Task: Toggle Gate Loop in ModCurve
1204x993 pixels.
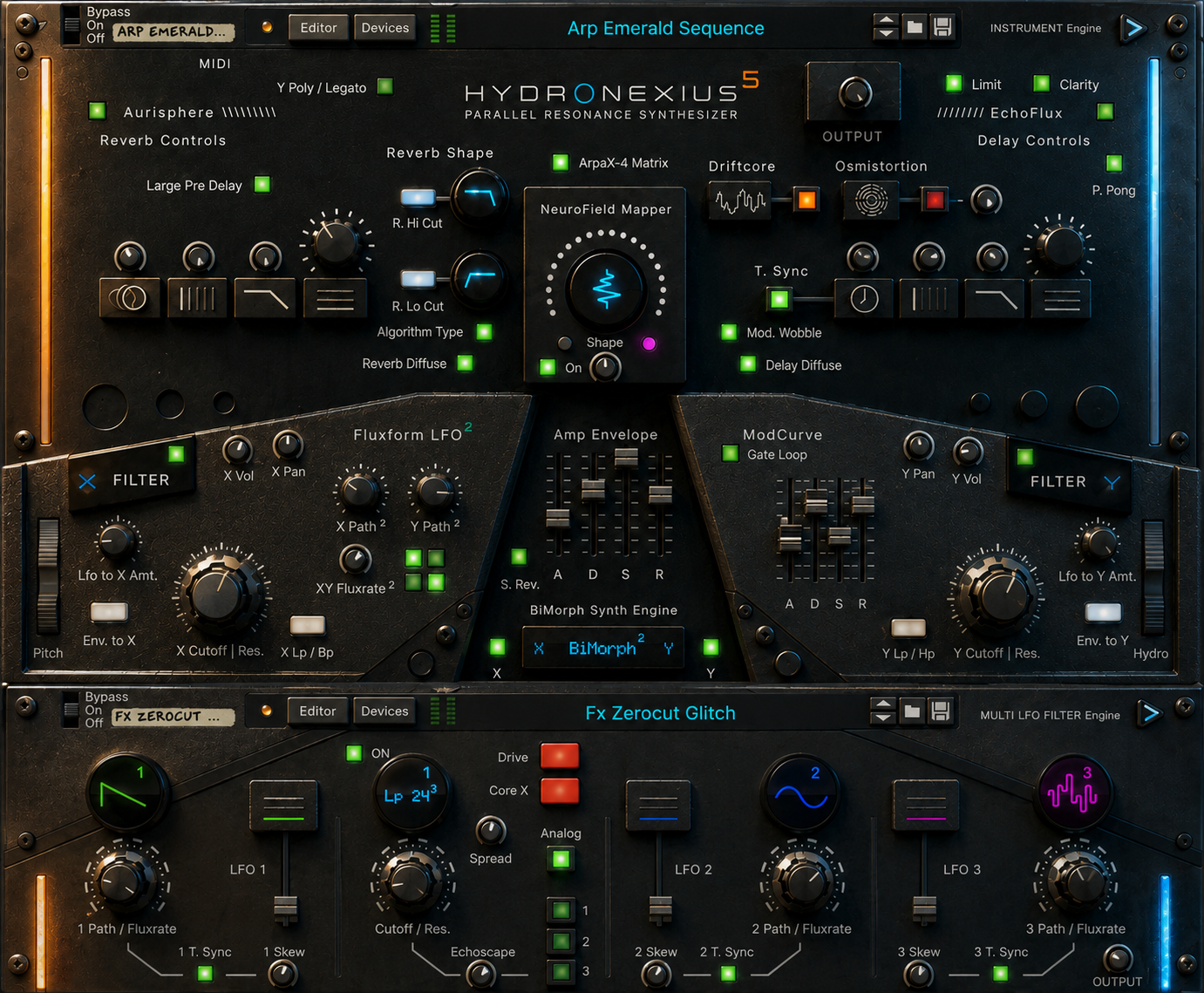Action: pos(730,453)
